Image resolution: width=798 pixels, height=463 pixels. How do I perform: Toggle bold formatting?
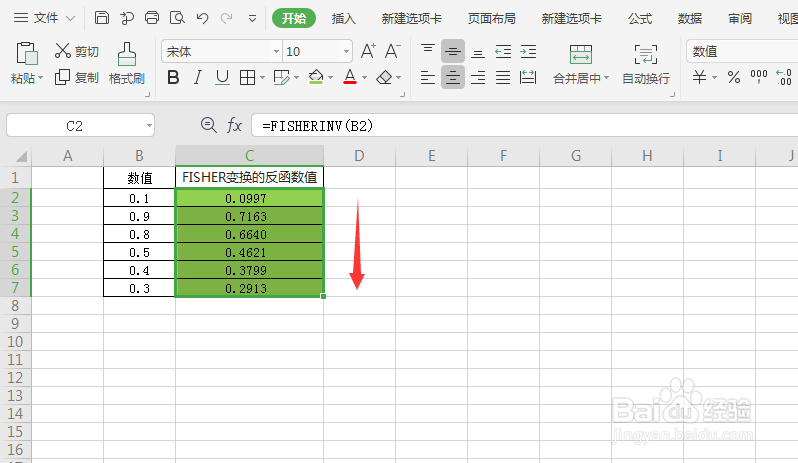173,78
